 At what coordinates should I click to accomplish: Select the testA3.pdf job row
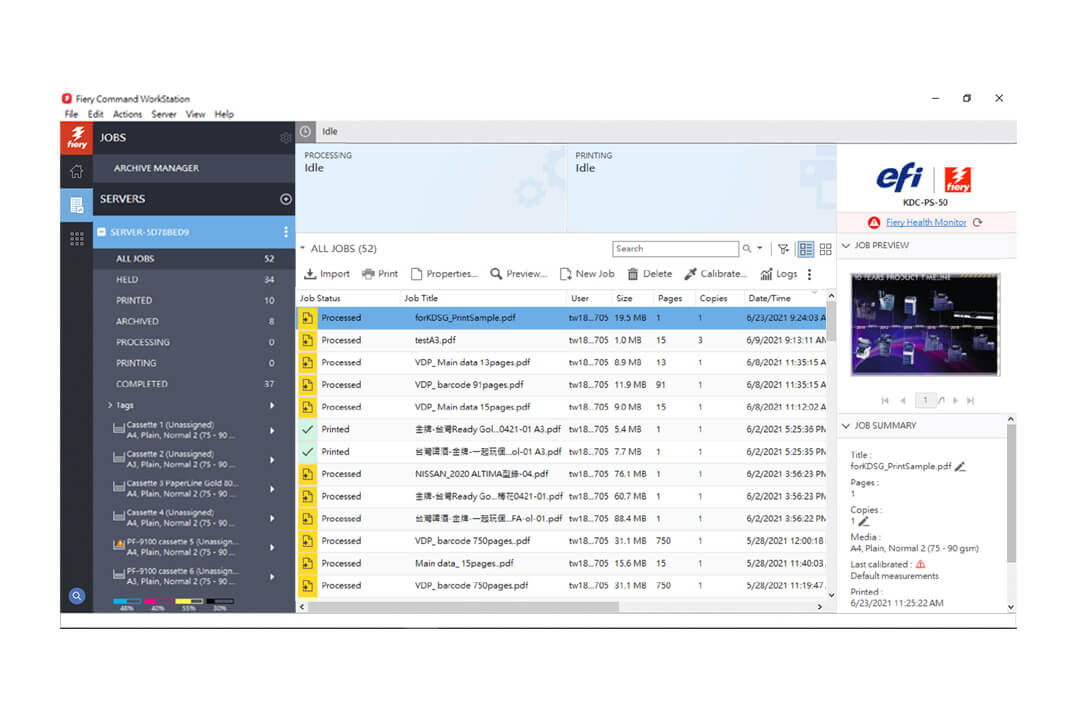[561, 340]
